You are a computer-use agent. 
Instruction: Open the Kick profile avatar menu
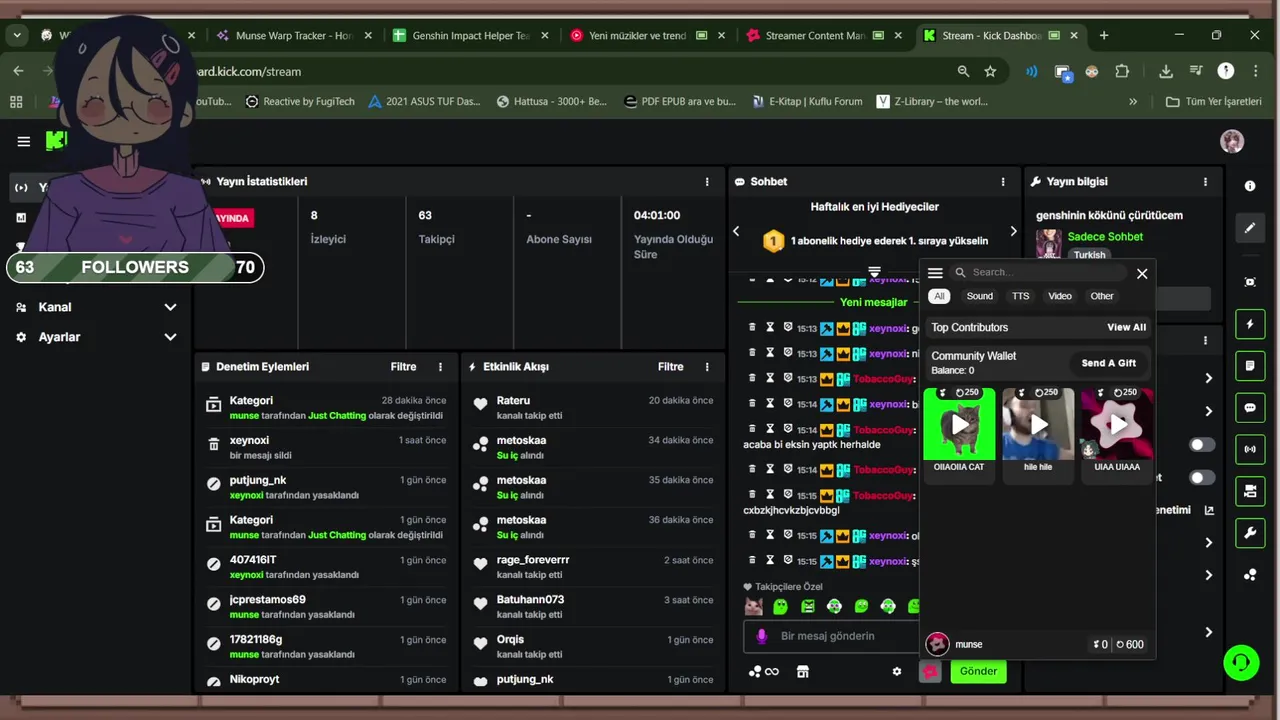coord(1232,141)
